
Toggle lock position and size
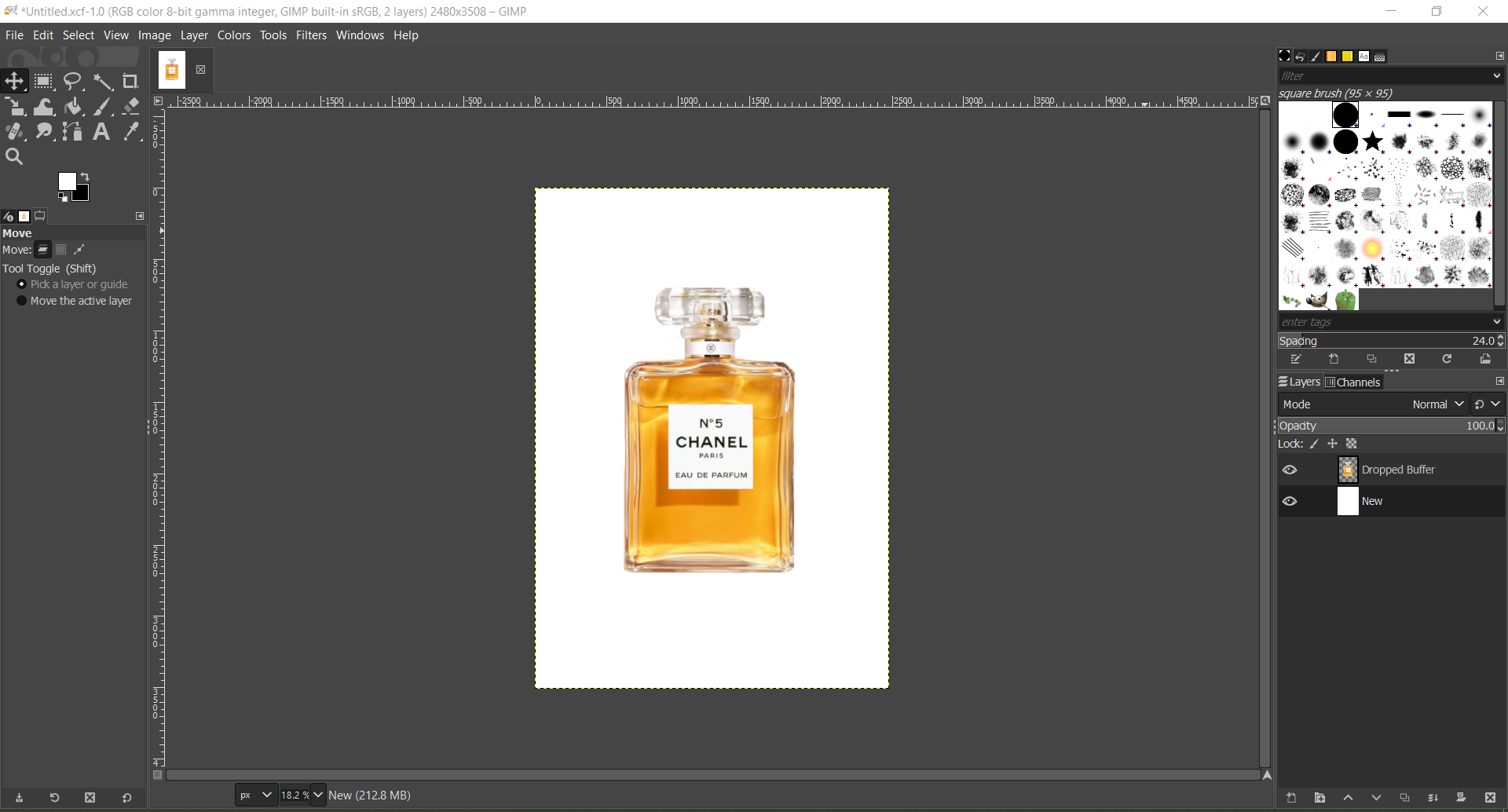(x=1333, y=444)
